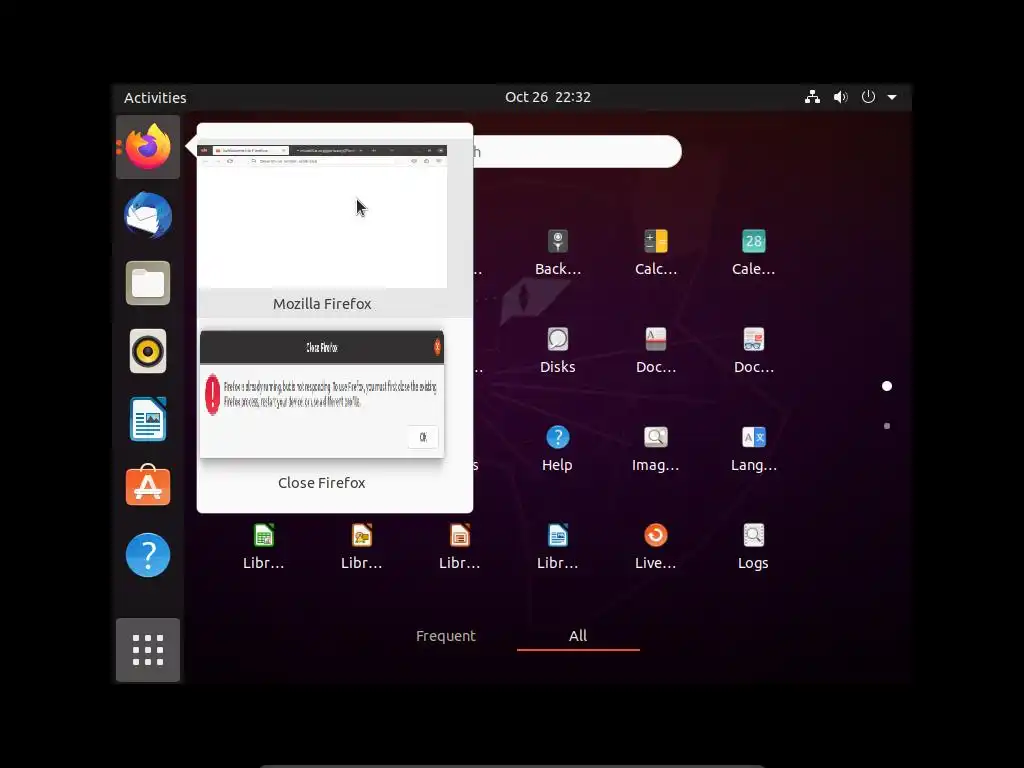1024x768 pixels.
Task: Open Language Support app
Action: click(x=754, y=448)
